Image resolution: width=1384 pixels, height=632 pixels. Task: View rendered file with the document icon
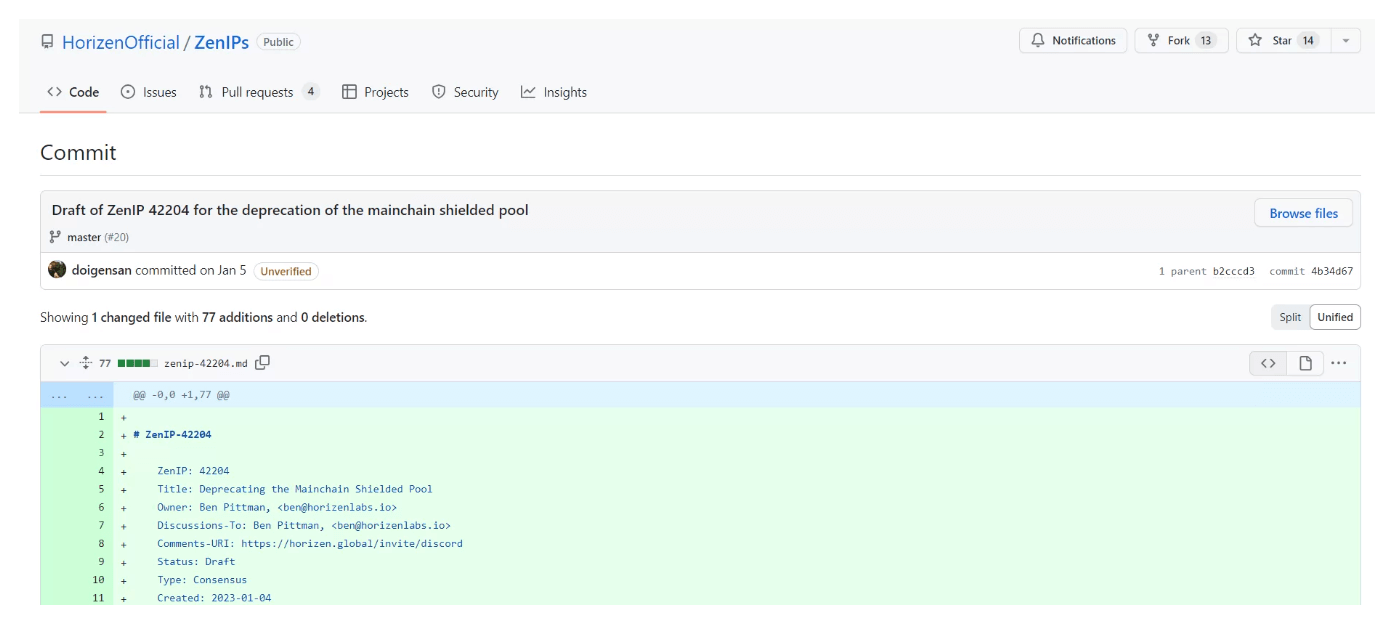[x=1305, y=363]
